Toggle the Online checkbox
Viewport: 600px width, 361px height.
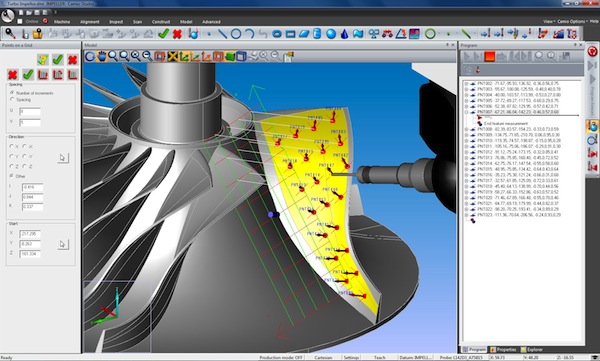pyautogui.click(x=20, y=21)
